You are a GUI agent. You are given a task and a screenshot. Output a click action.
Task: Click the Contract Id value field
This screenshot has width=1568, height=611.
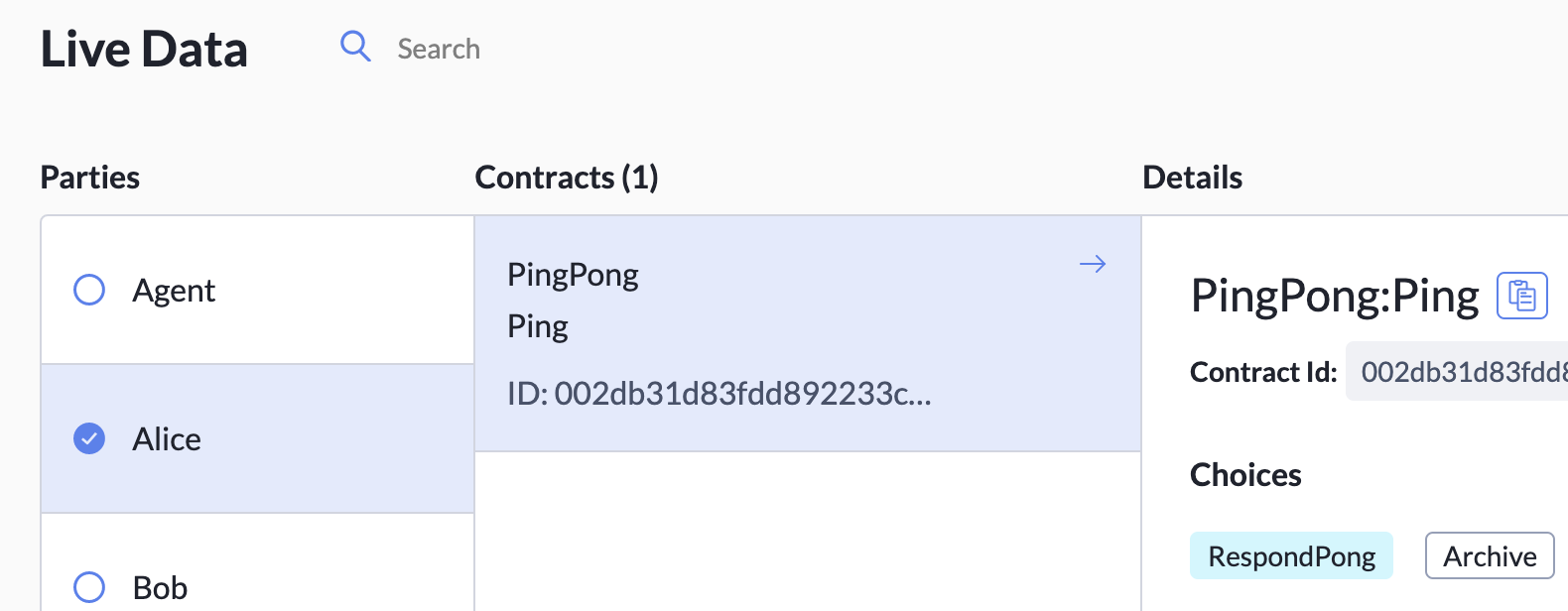1459,372
